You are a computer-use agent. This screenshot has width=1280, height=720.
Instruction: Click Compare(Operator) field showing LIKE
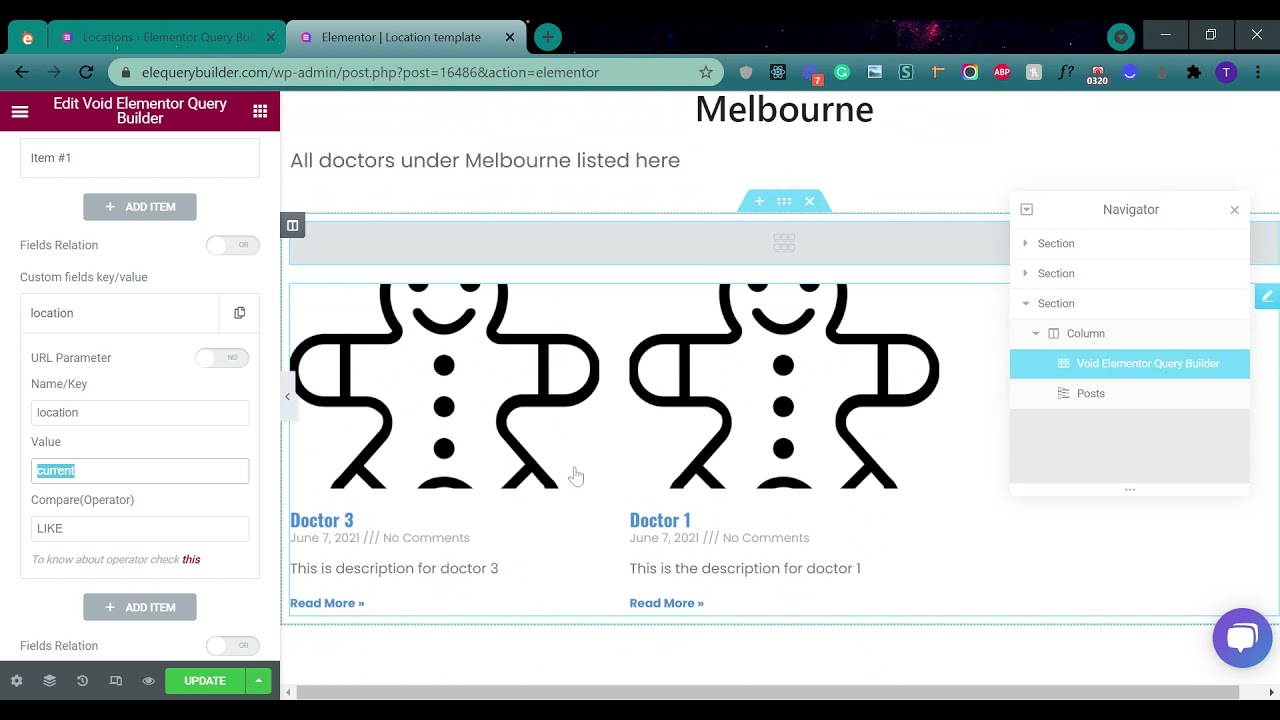[x=140, y=529]
